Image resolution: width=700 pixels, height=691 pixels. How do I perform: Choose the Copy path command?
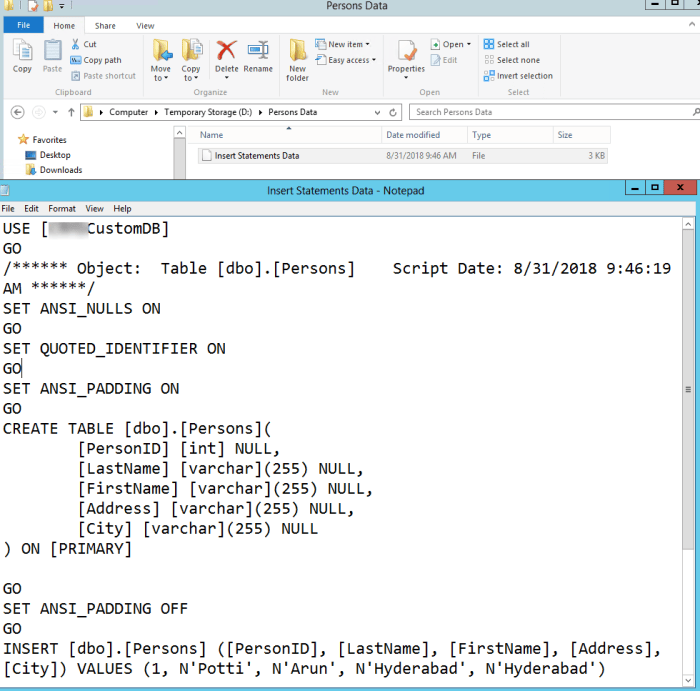(96, 60)
